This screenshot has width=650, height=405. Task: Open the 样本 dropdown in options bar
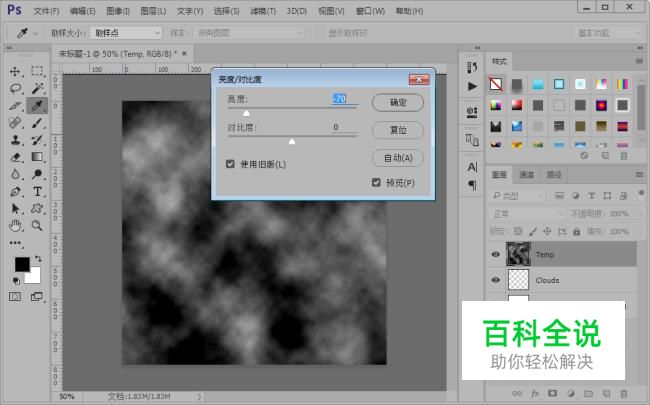point(248,33)
